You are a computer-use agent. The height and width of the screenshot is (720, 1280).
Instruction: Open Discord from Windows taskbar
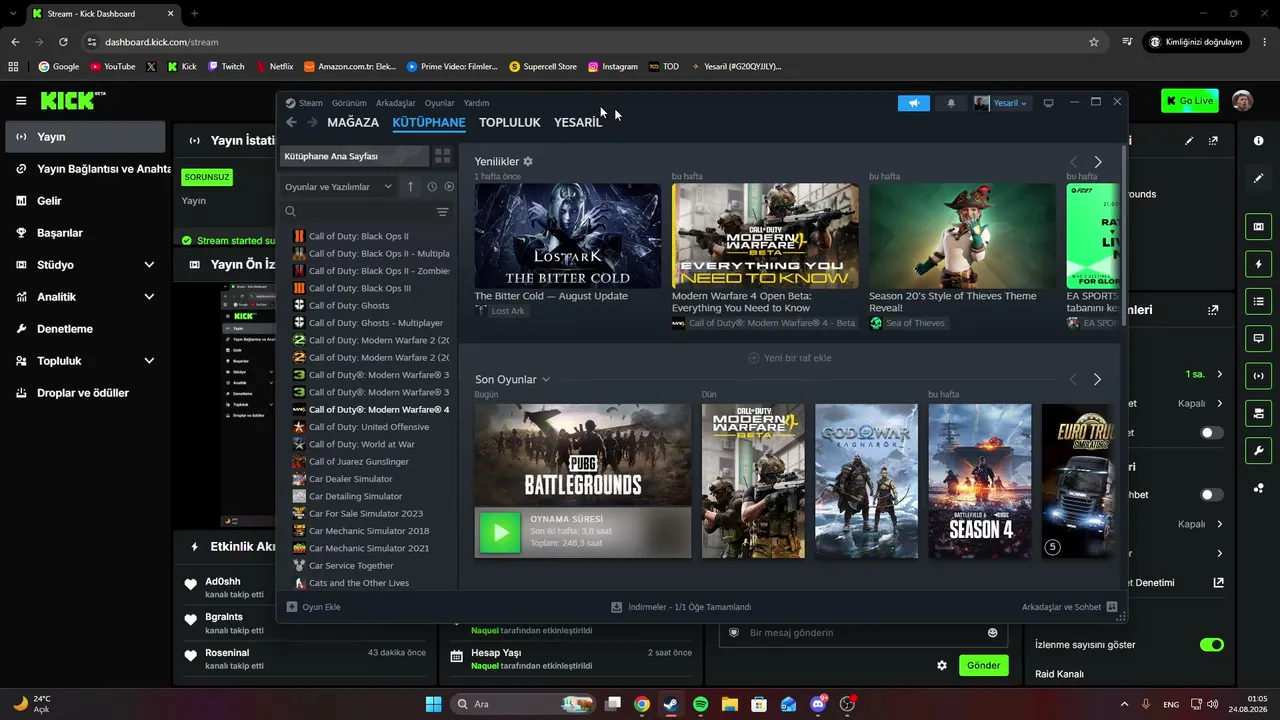tap(819, 704)
